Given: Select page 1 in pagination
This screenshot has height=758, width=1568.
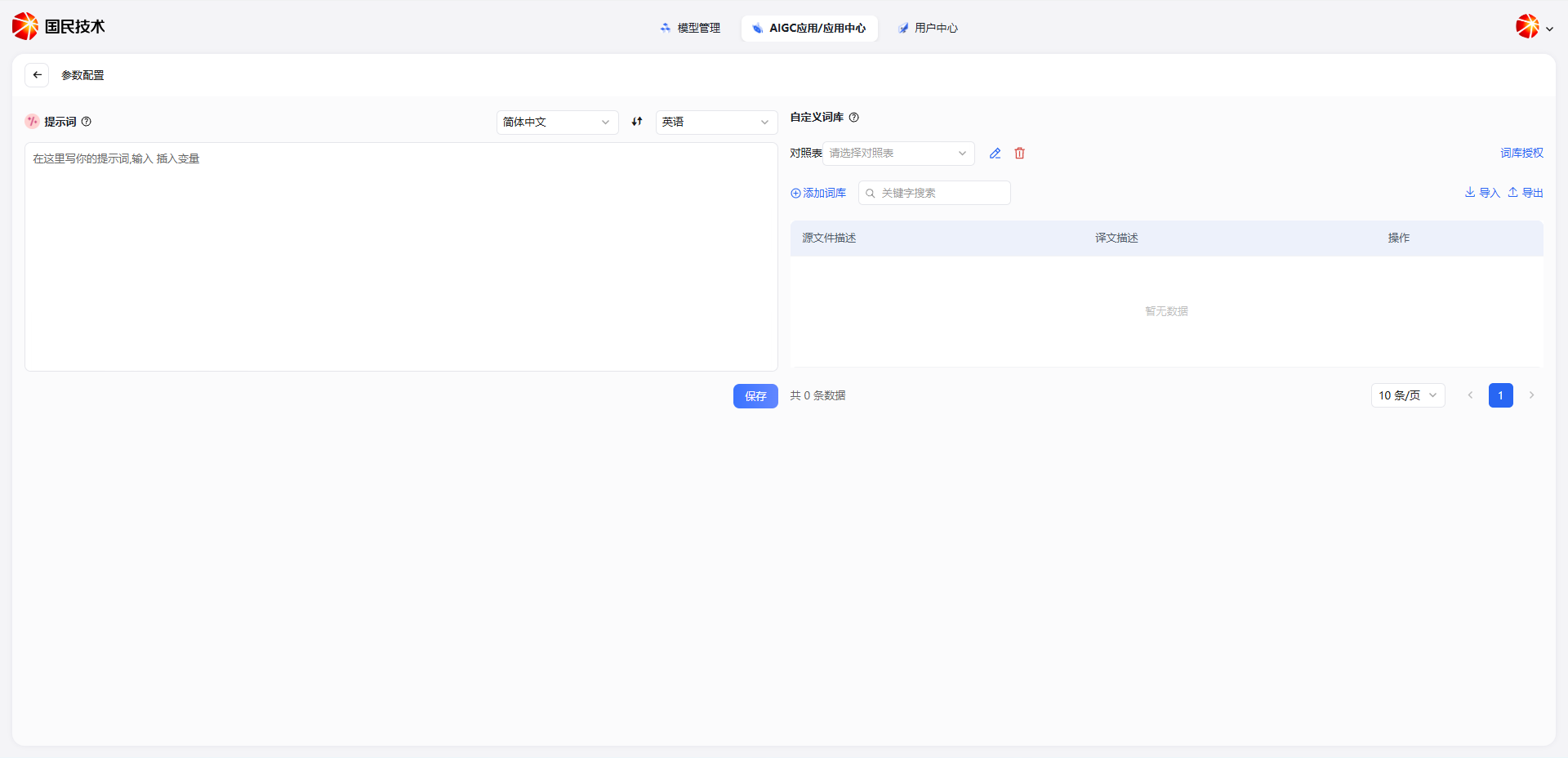Looking at the screenshot, I should pyautogui.click(x=1500, y=395).
